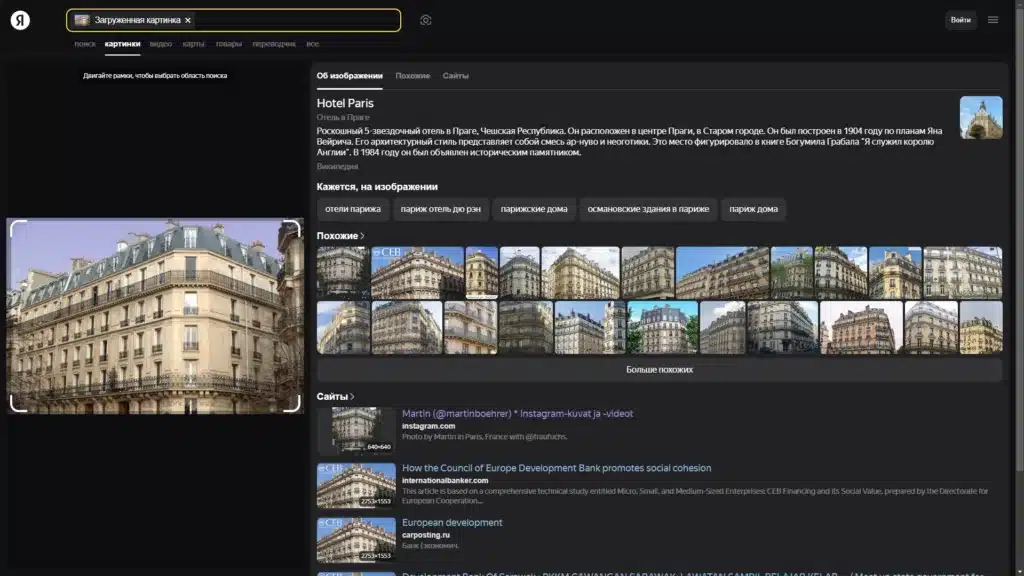
Task: Open the first thumbnail in second similar row
Action: [343, 327]
